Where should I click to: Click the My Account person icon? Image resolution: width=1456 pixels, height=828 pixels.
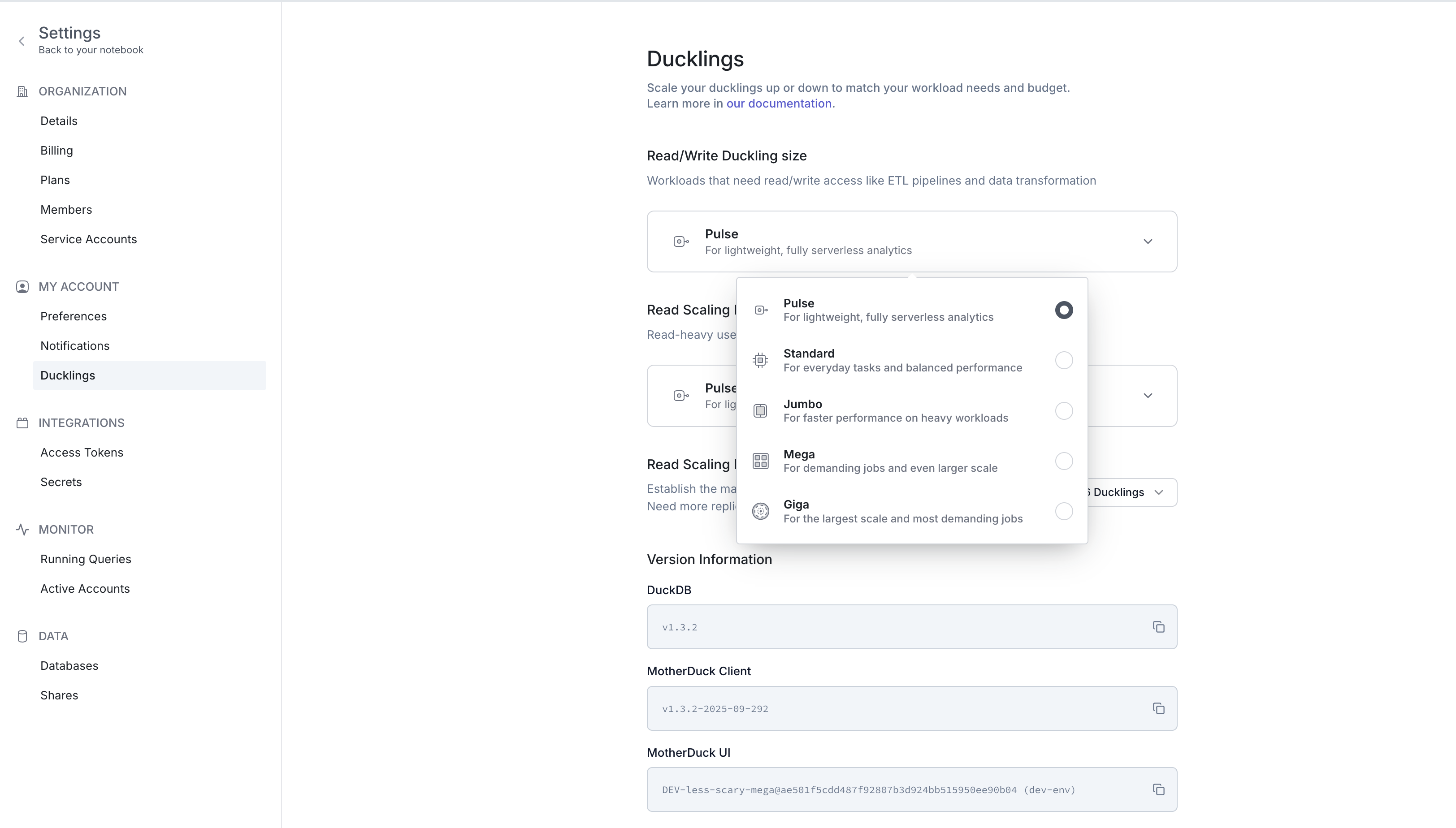click(22, 286)
